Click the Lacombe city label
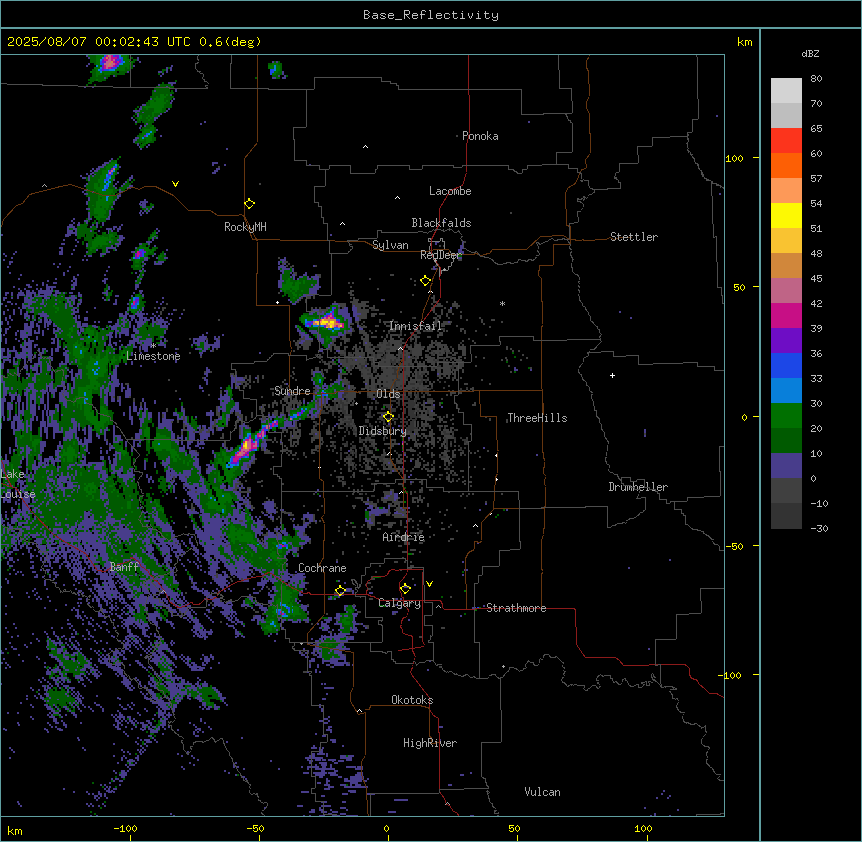This screenshot has height=842, width=862. click(450, 191)
